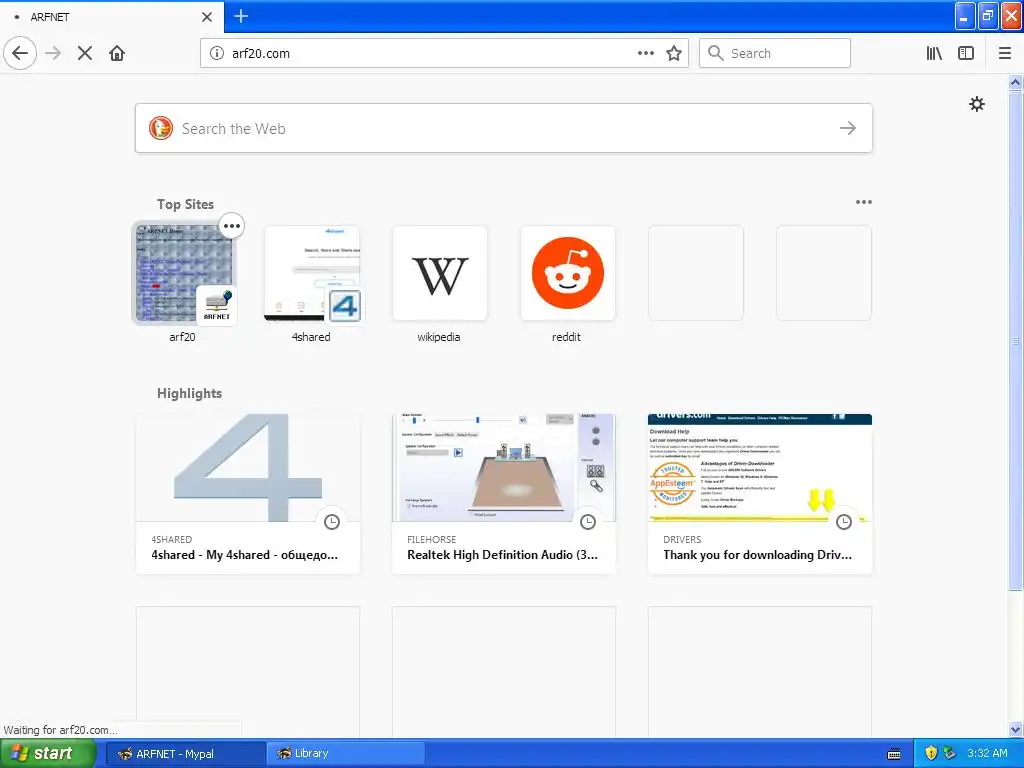The width and height of the screenshot is (1024, 768).
Task: Open page actions menu in address bar
Action: click(646, 53)
